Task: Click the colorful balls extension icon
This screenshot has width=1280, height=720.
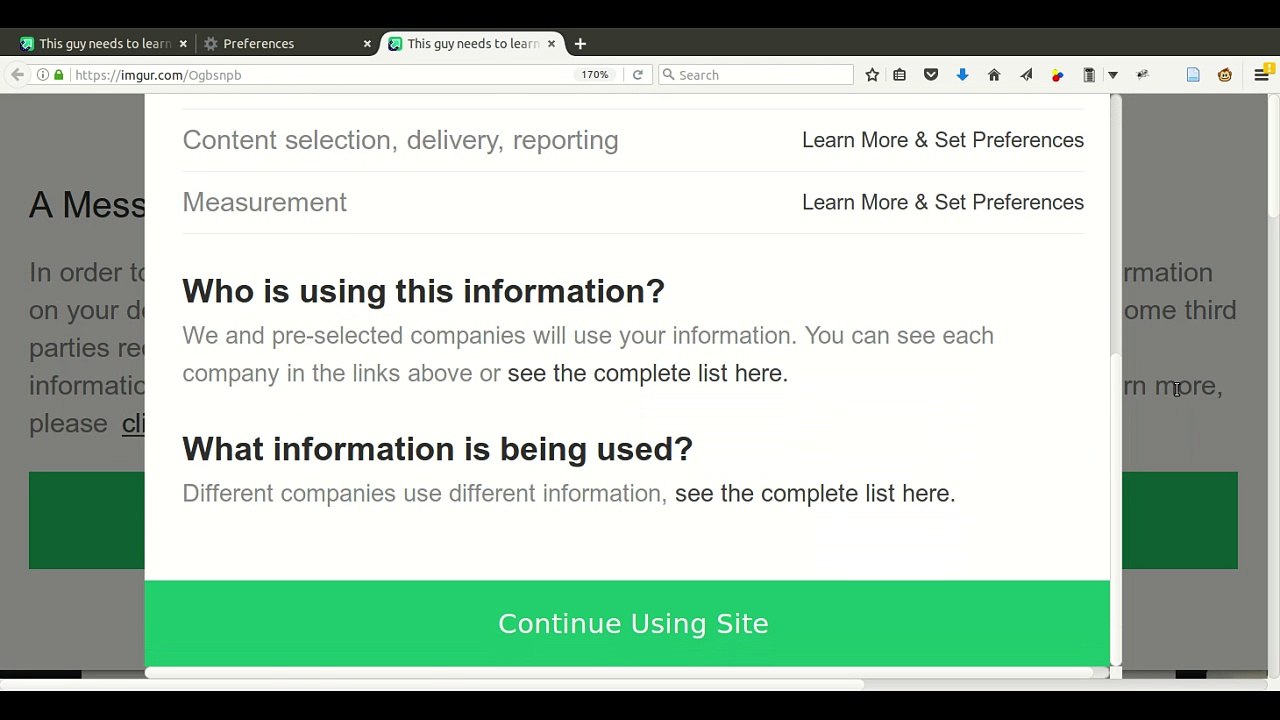Action: [x=1058, y=75]
